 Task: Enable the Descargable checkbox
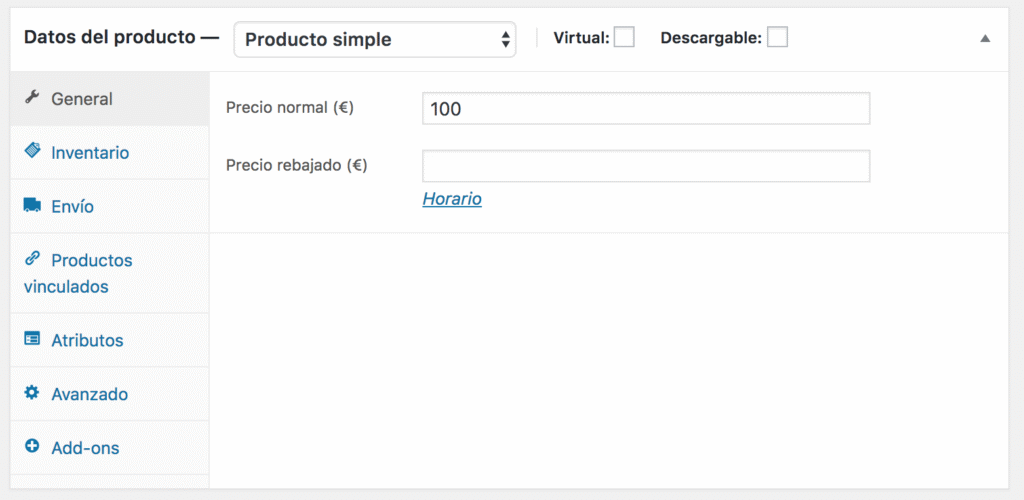[777, 37]
